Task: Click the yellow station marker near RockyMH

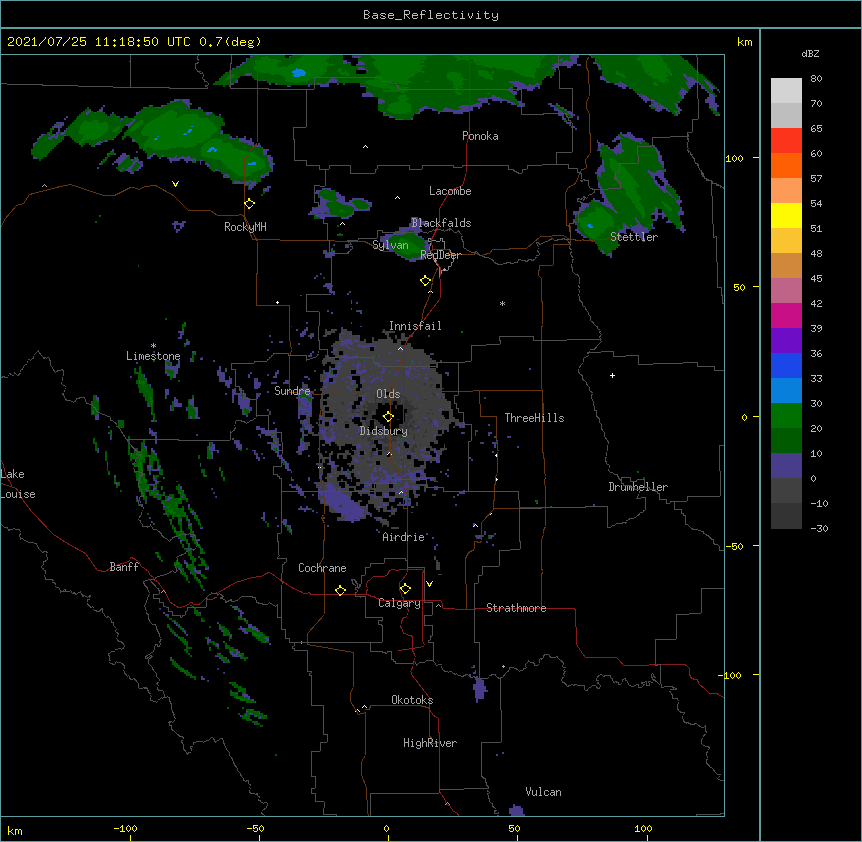Action: click(x=250, y=204)
